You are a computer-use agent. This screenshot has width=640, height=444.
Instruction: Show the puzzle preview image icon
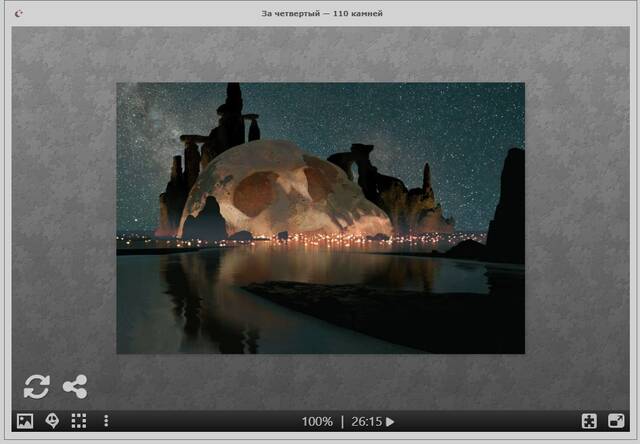[x=25, y=422]
